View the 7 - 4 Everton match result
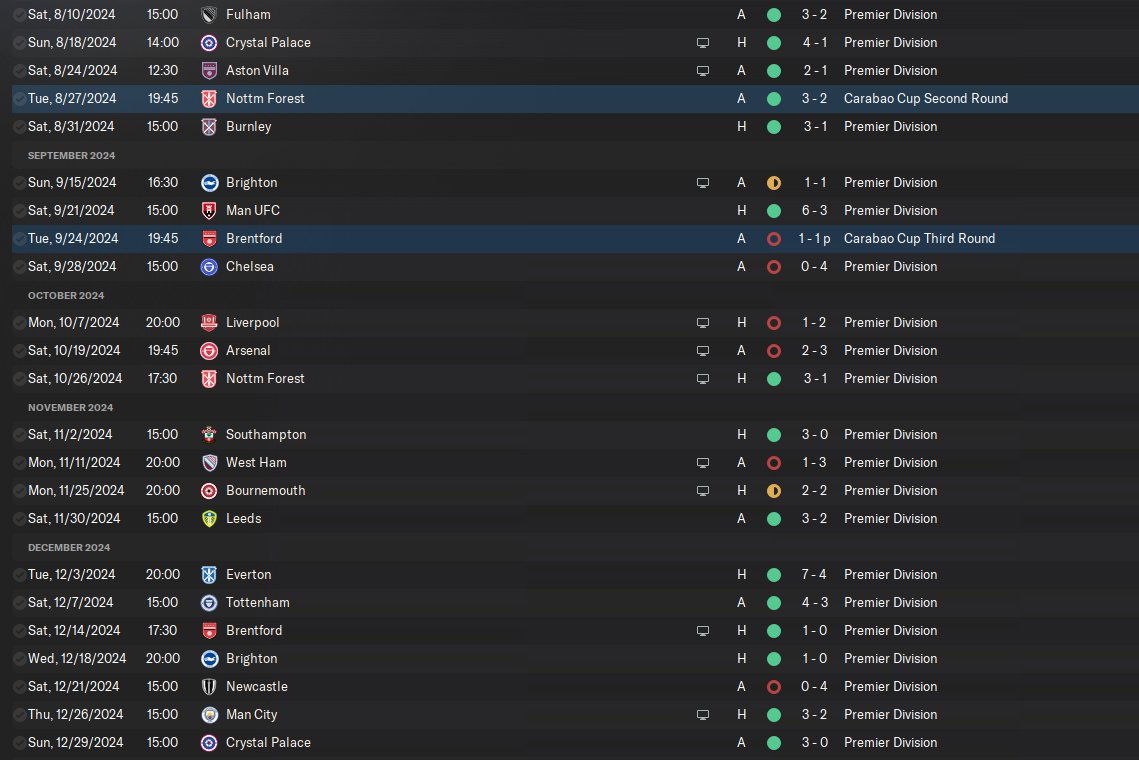Screen dimensions: 1139x760 813,575
